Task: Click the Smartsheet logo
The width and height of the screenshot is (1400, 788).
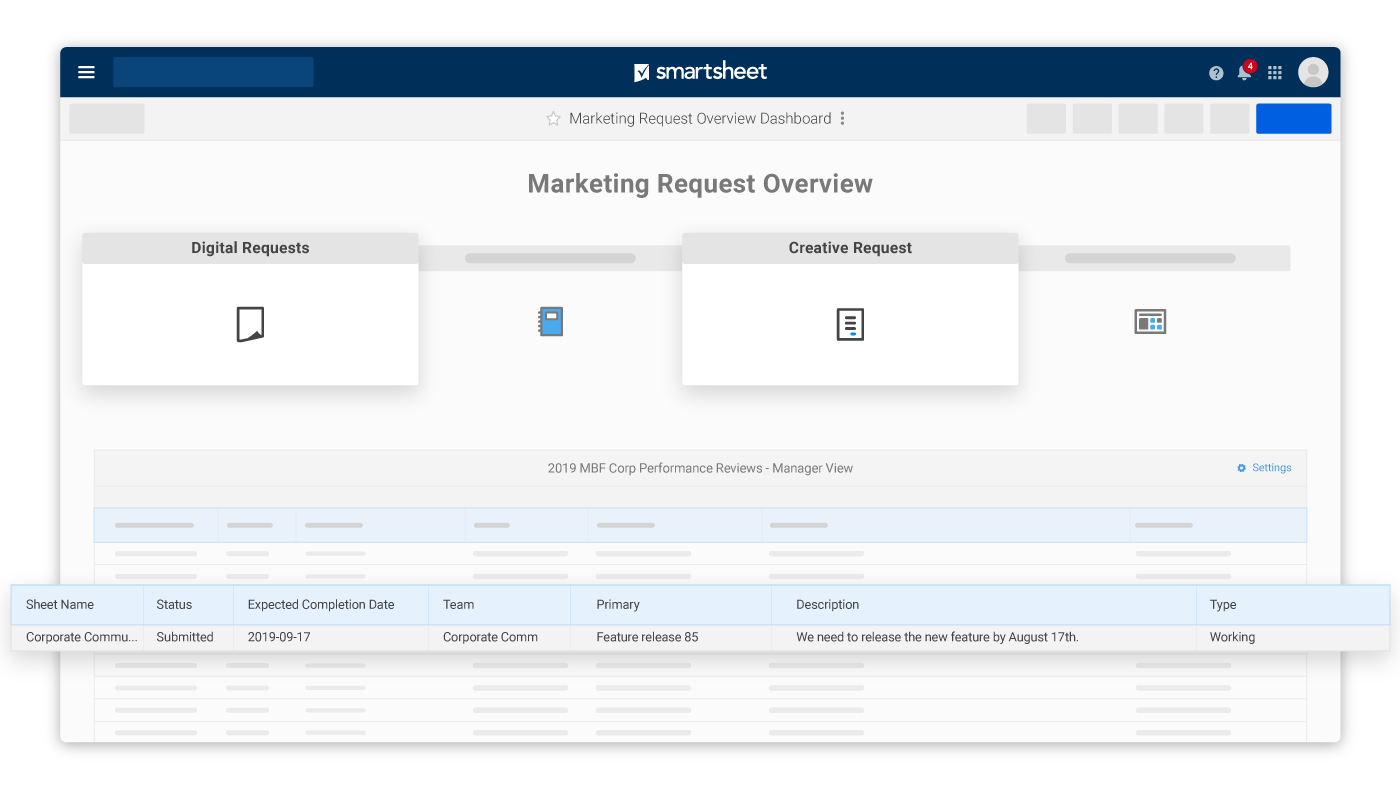Action: (700, 72)
